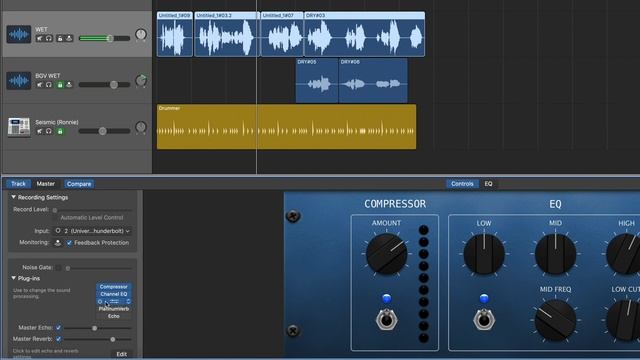Unlock the Seismic (Ronnie) track
This screenshot has width=640, height=360.
click(x=60, y=131)
